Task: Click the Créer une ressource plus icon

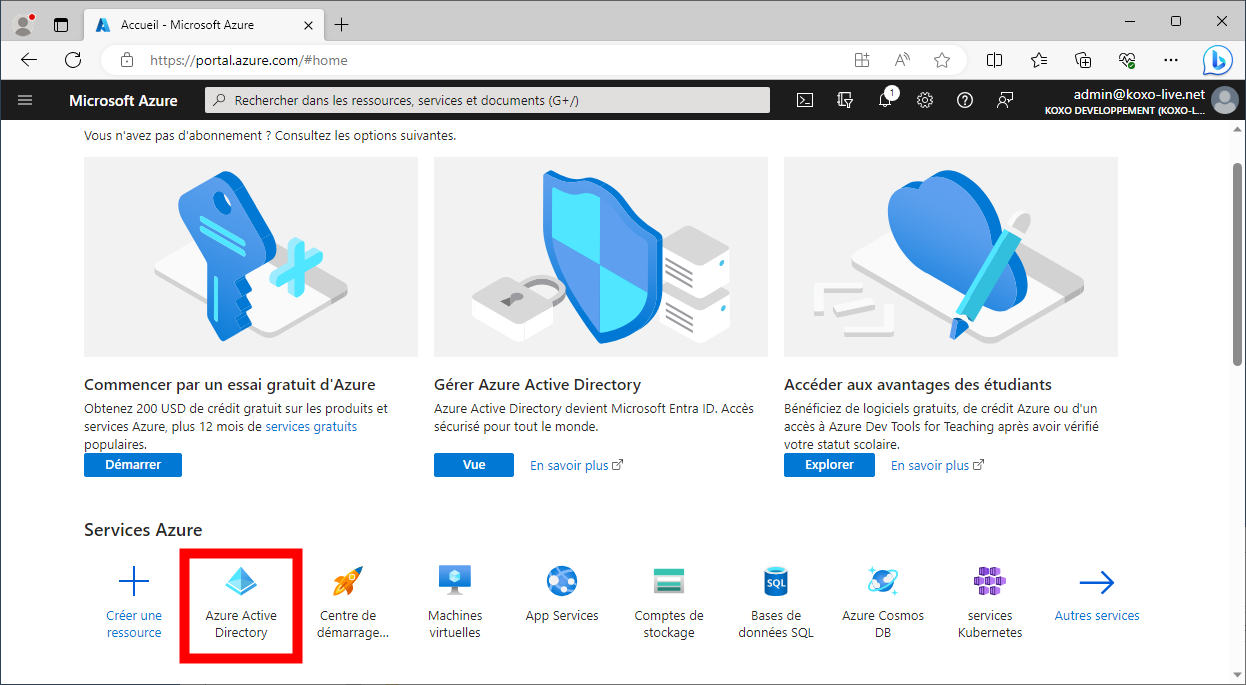Action: pyautogui.click(x=134, y=581)
